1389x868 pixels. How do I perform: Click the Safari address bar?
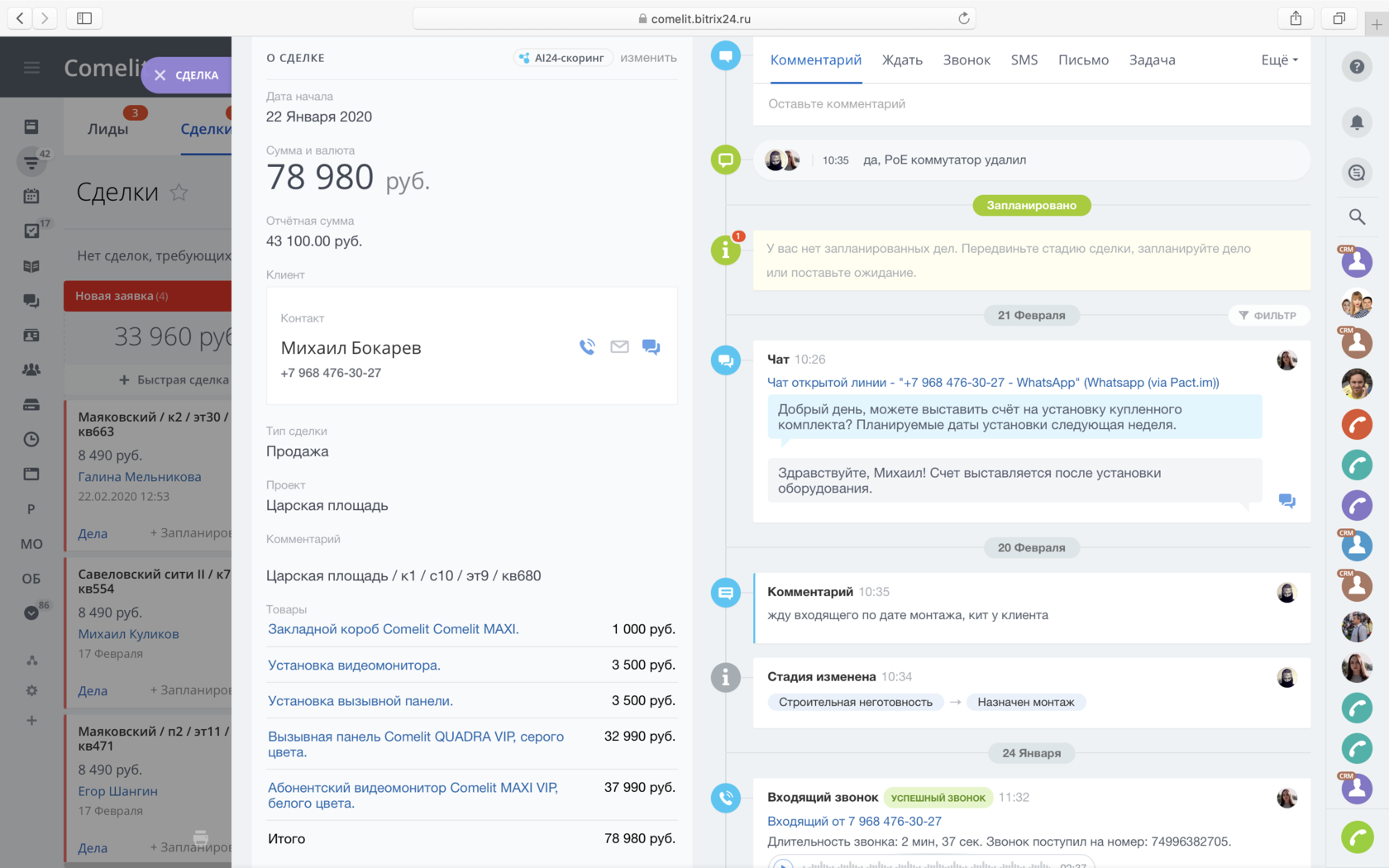[x=694, y=18]
